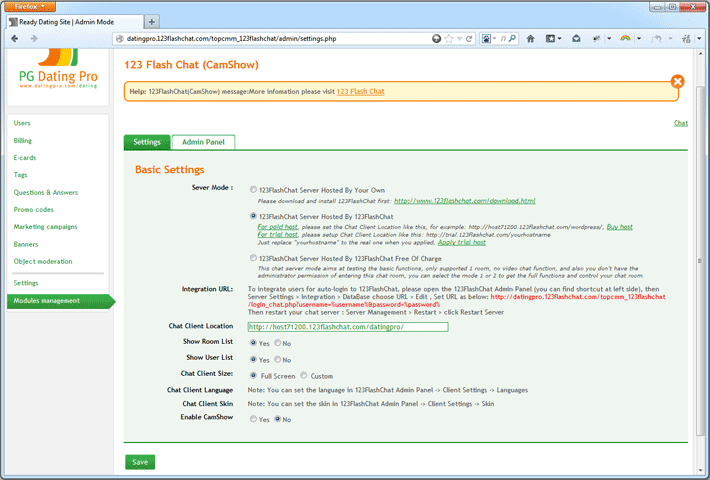Select 123FlashChat Server Hosted By Your Own
Screen dimensions: 710x480
pyautogui.click(x=252, y=188)
